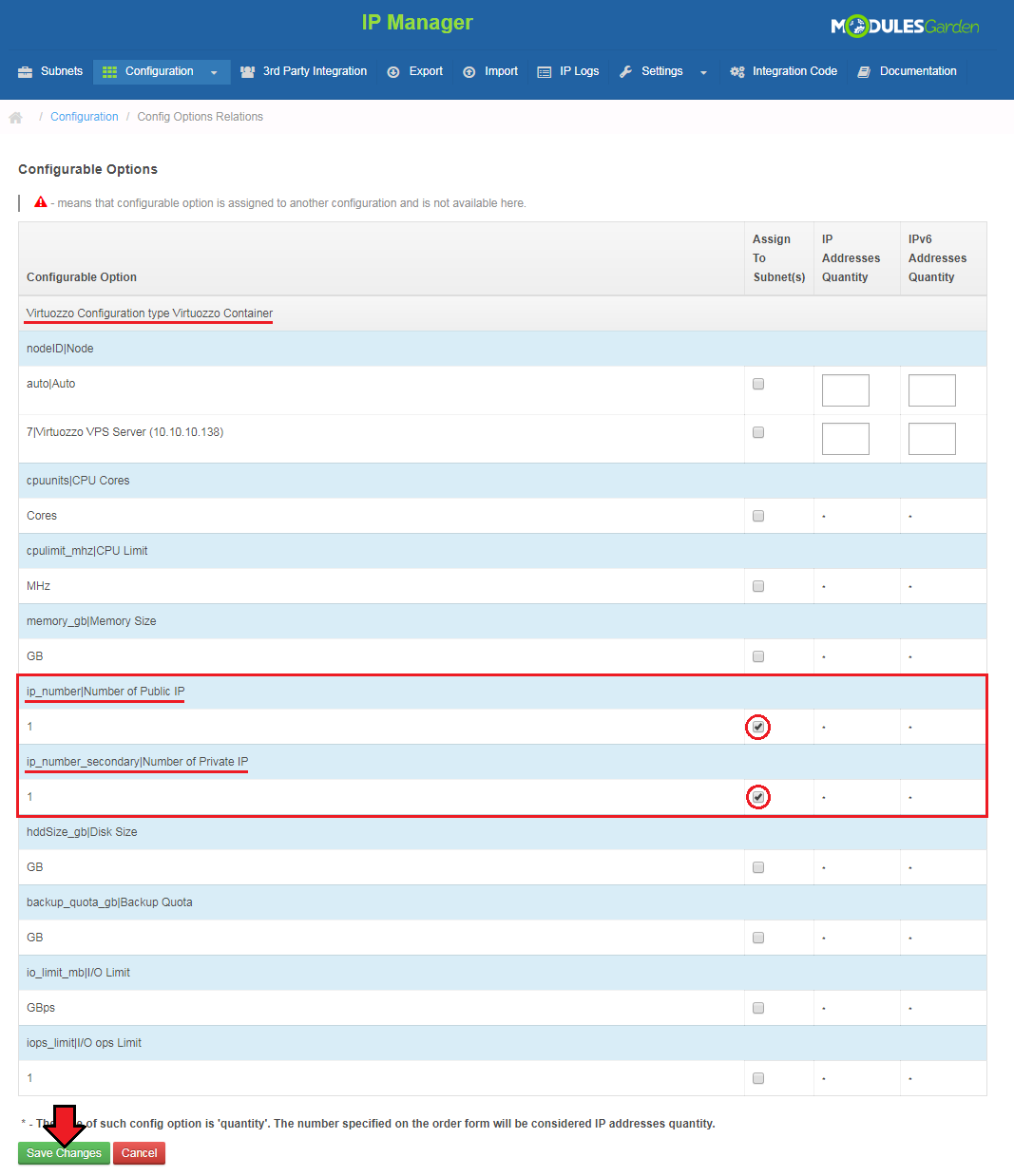The image size is (1014, 1176).
Task: Click IPv6 Quantity field for Virtuozzo VPS Server
Action: (x=932, y=439)
